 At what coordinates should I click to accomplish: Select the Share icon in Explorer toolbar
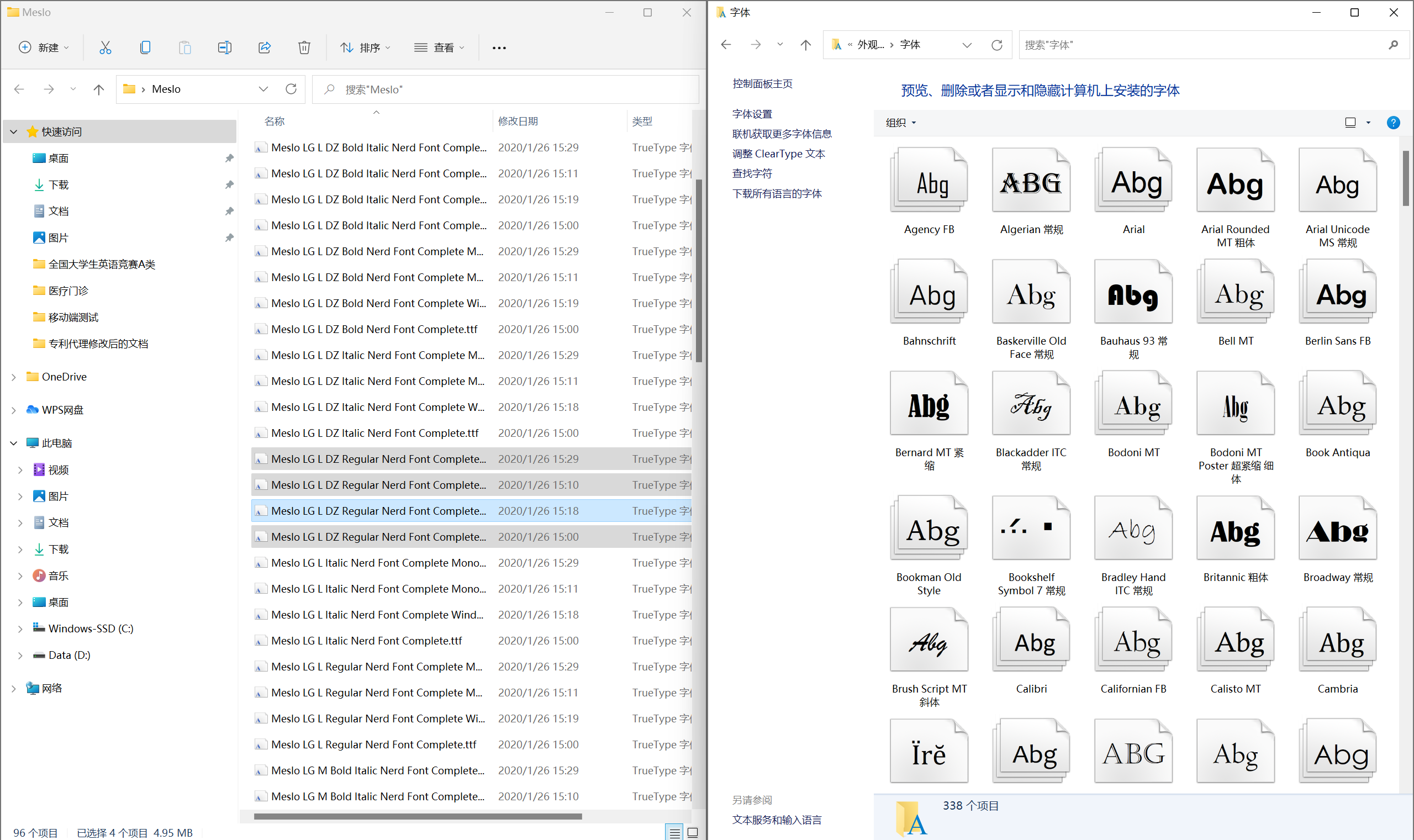[265, 47]
